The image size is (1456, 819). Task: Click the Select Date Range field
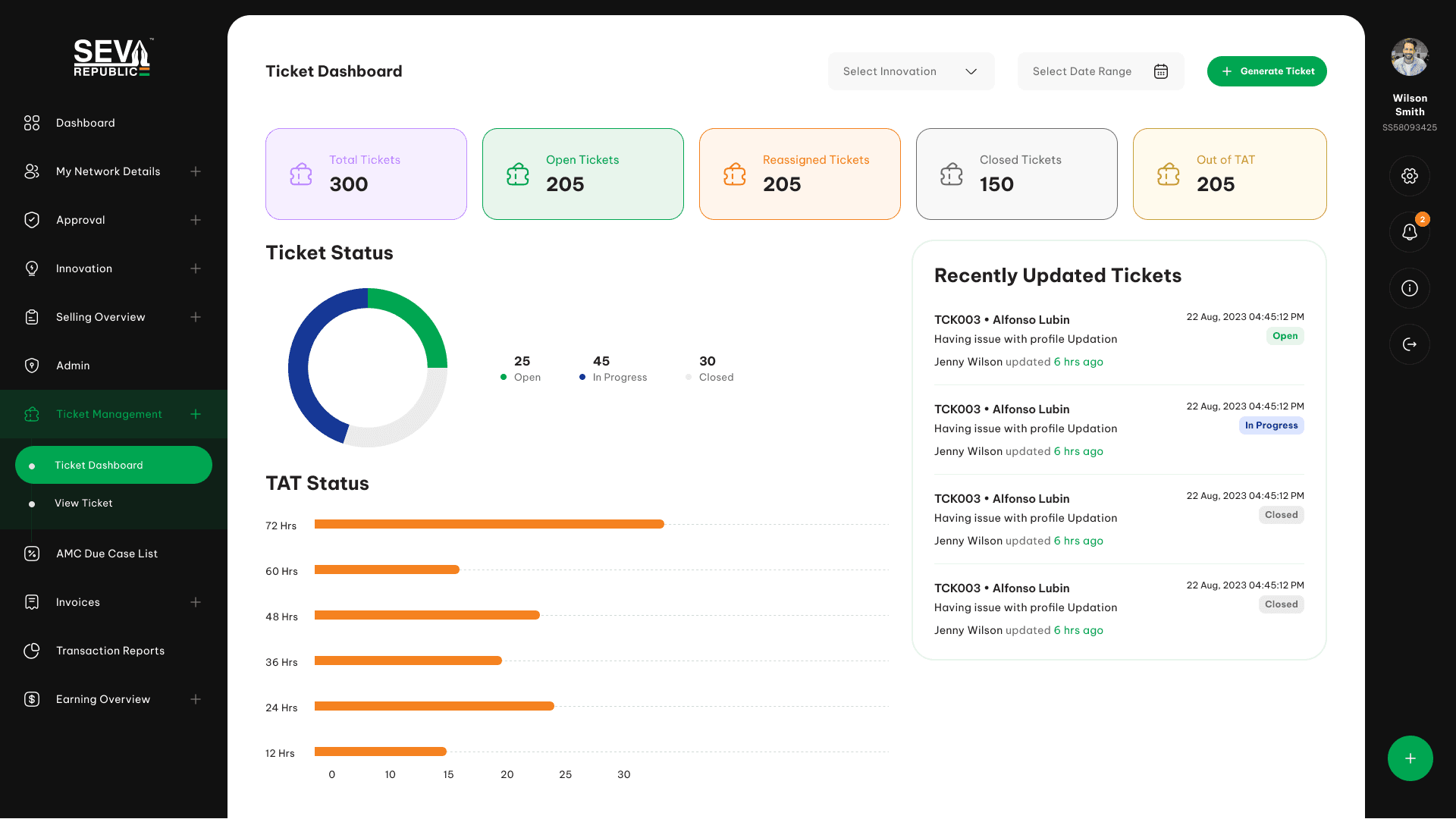tap(1100, 71)
